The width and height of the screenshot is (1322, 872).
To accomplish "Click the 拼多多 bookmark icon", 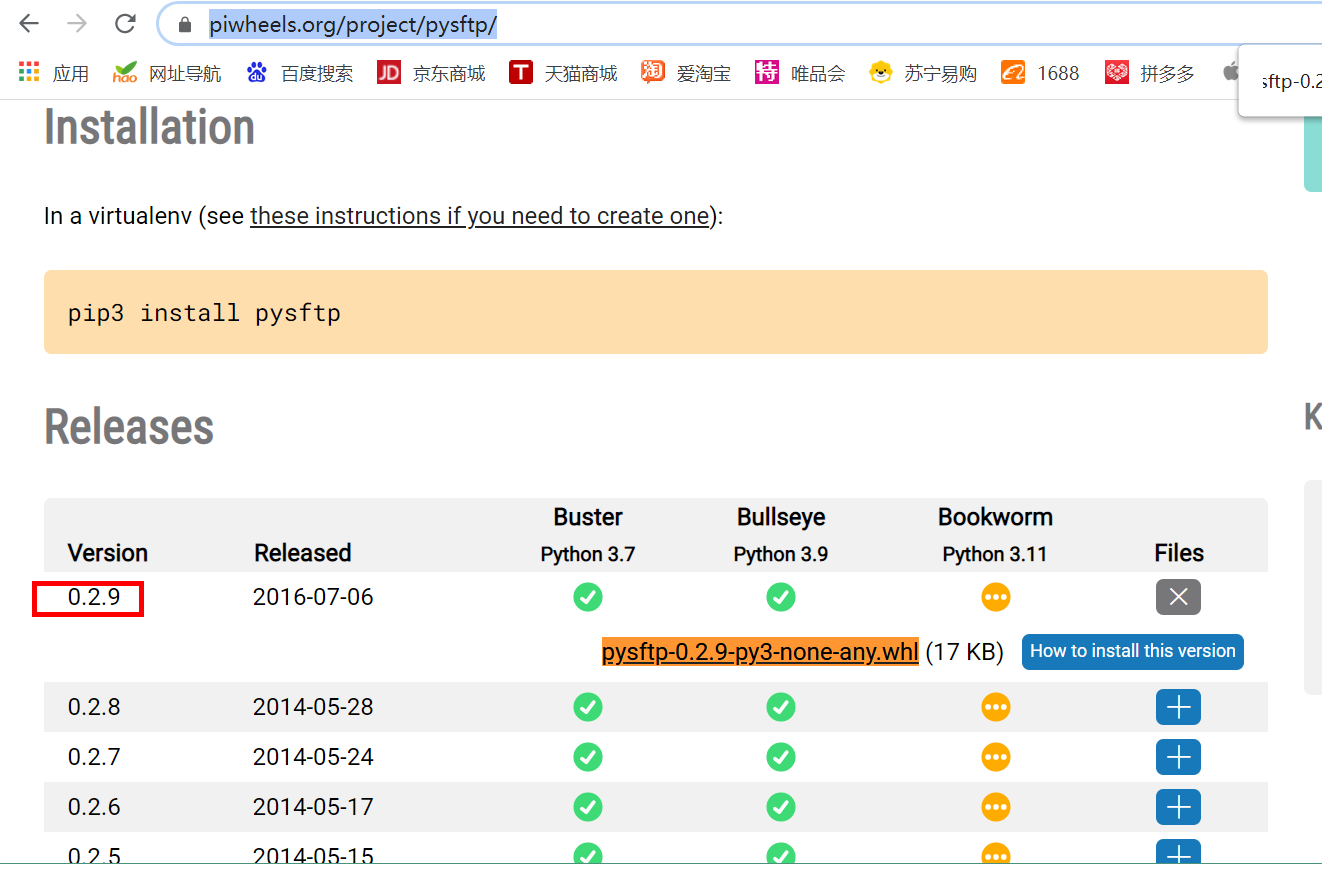I will coord(1116,72).
